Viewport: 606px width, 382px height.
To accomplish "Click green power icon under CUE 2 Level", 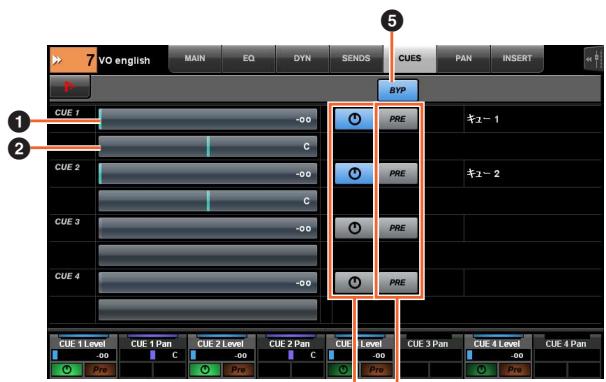I will 205,370.
